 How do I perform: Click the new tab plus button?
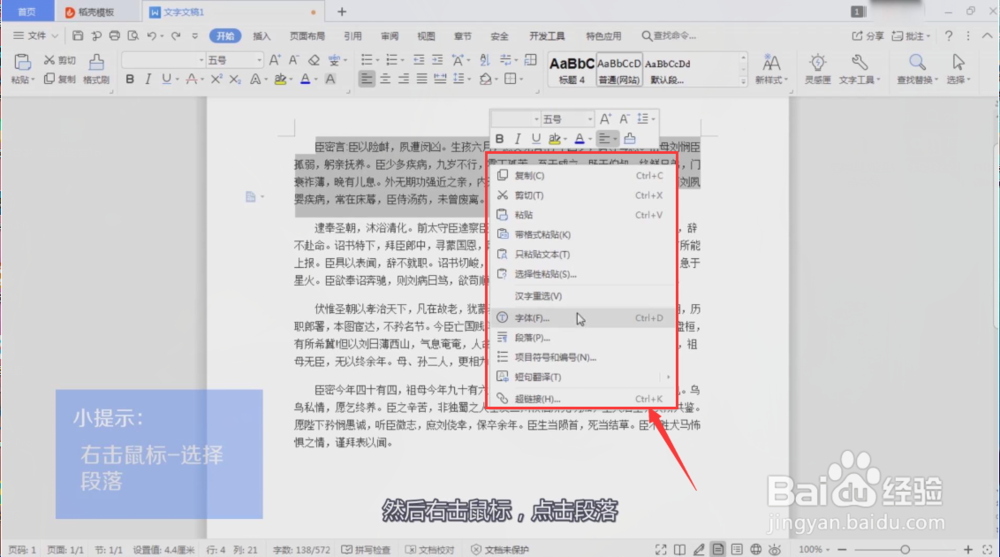point(342,11)
